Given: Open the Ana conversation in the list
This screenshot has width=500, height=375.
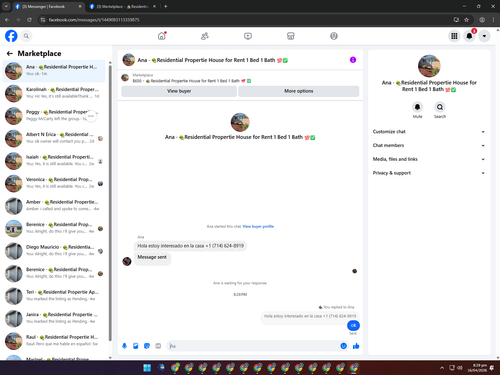Looking at the screenshot, I should (54, 70).
